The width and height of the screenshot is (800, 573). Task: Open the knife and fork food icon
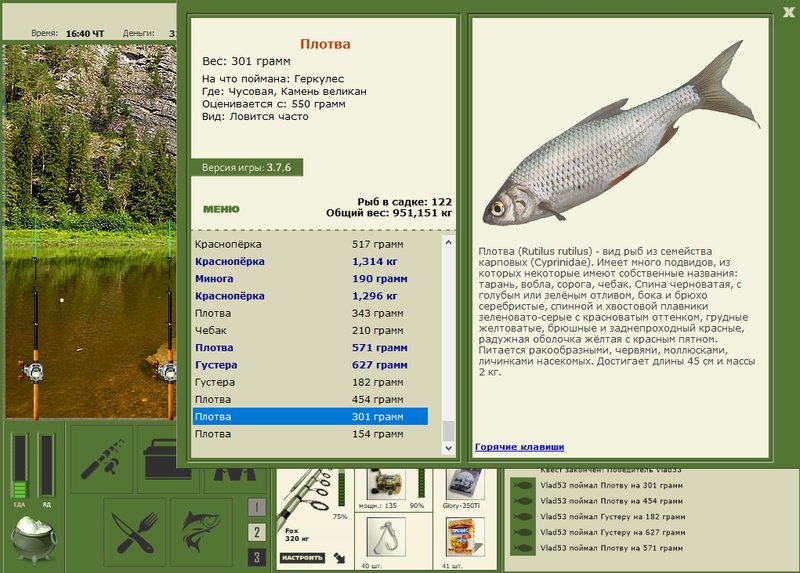tap(135, 533)
